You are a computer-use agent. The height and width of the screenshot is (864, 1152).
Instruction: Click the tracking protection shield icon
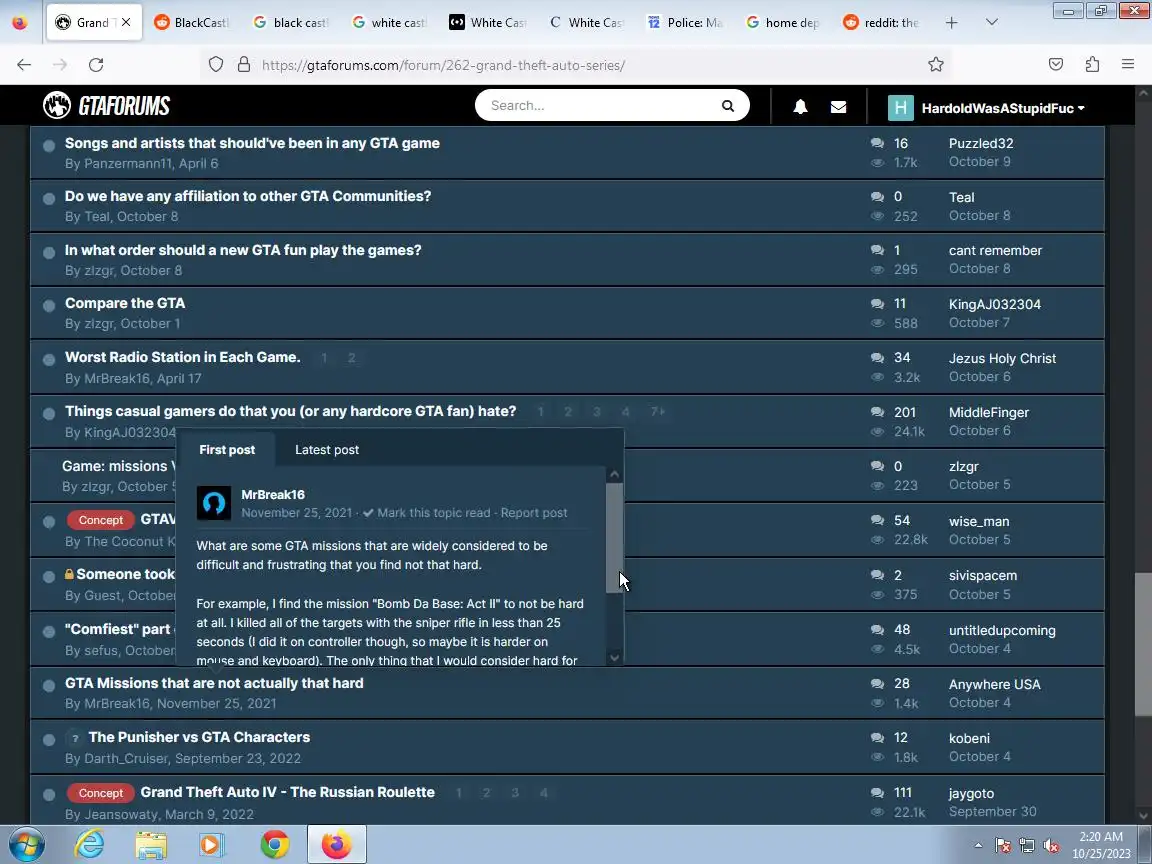tap(215, 65)
